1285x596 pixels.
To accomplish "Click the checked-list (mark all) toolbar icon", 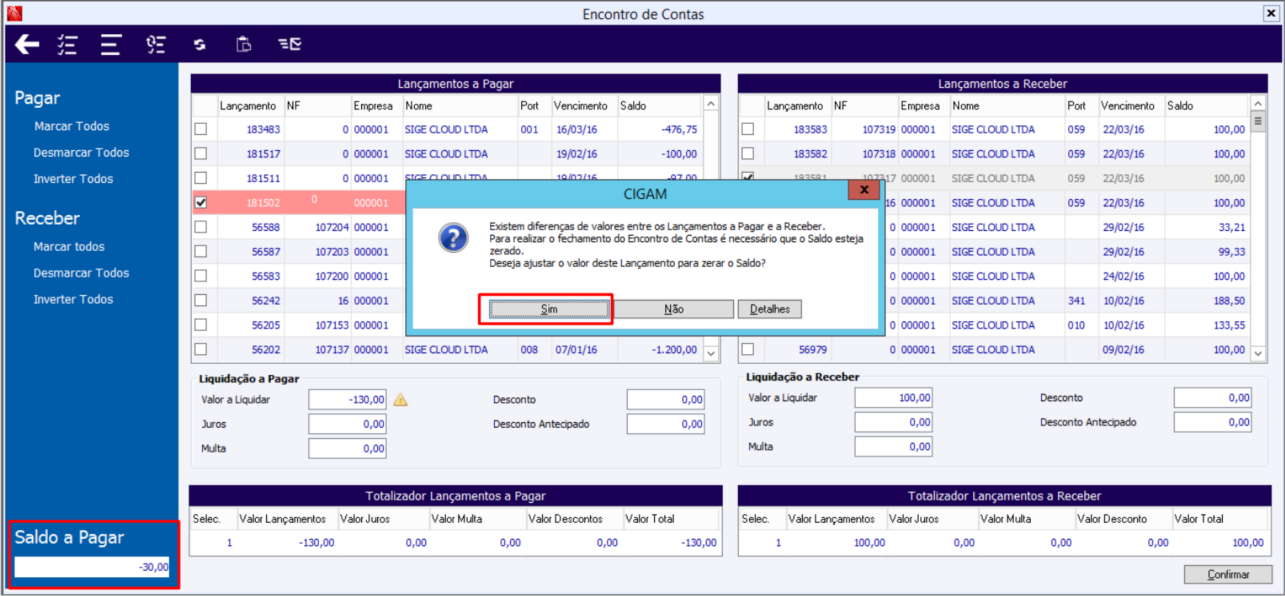I will 68,44.
